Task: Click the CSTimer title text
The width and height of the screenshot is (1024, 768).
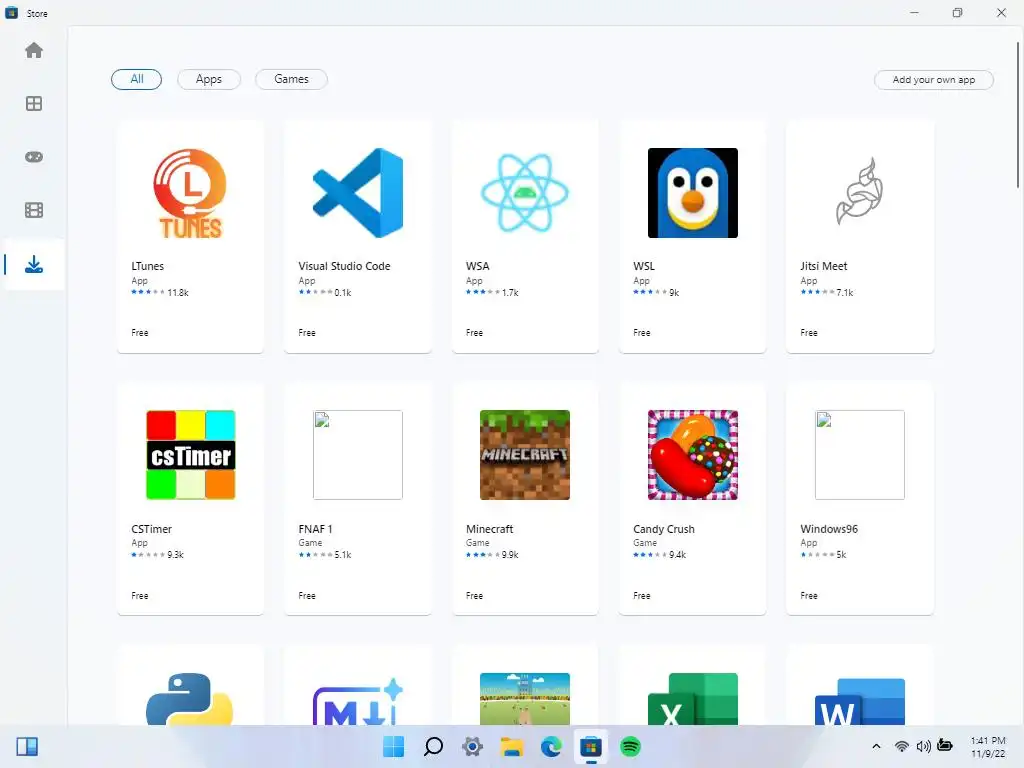Action: click(152, 529)
